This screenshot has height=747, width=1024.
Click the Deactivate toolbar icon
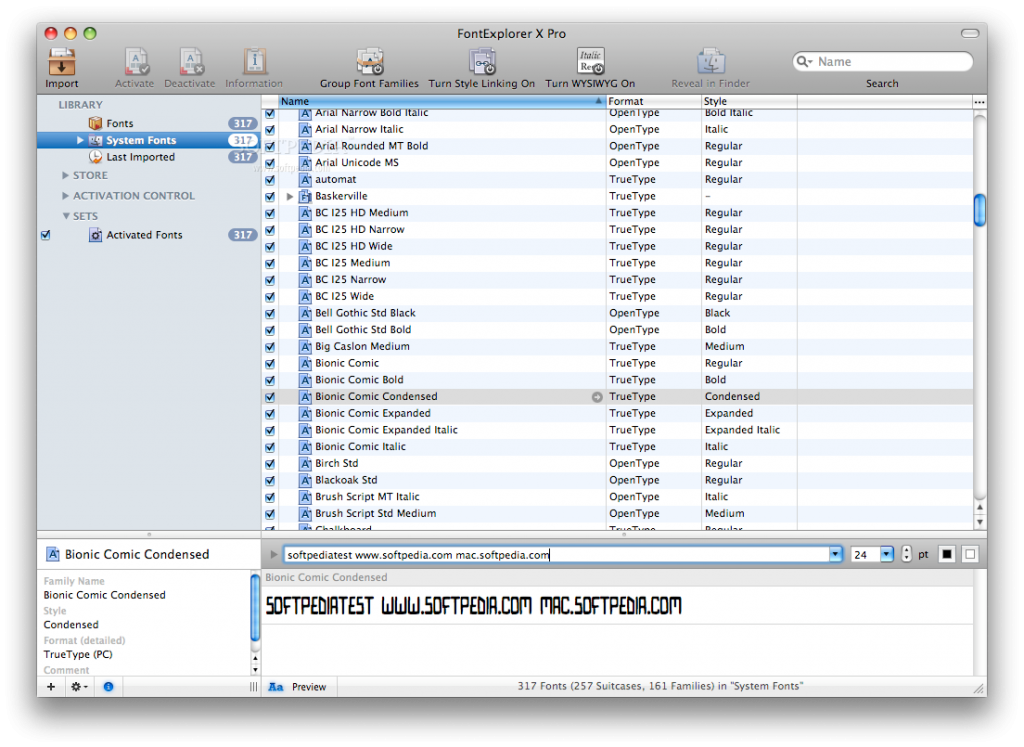190,62
